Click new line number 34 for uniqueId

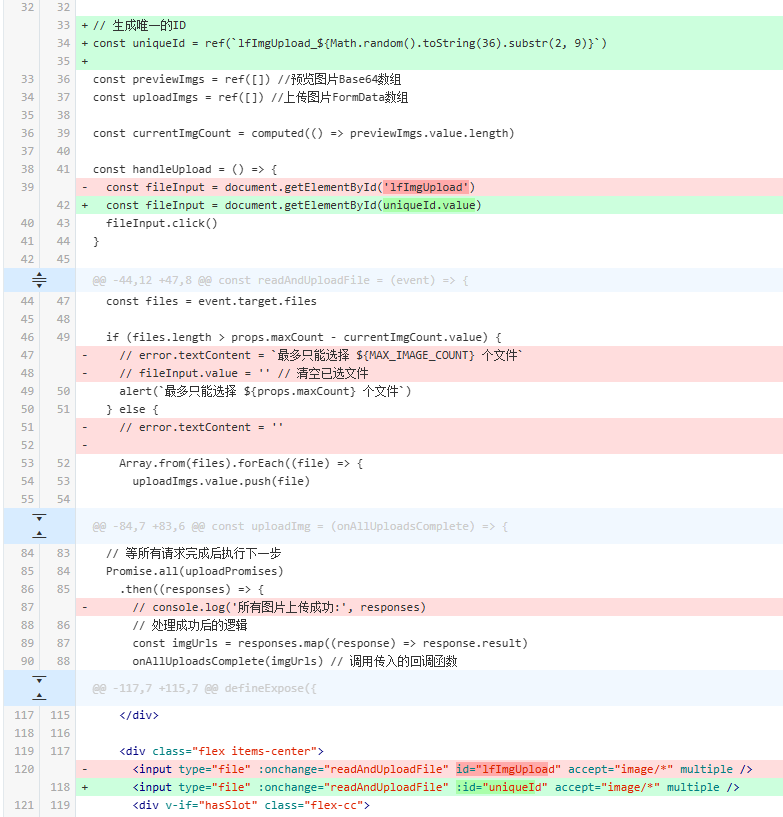(x=62, y=43)
